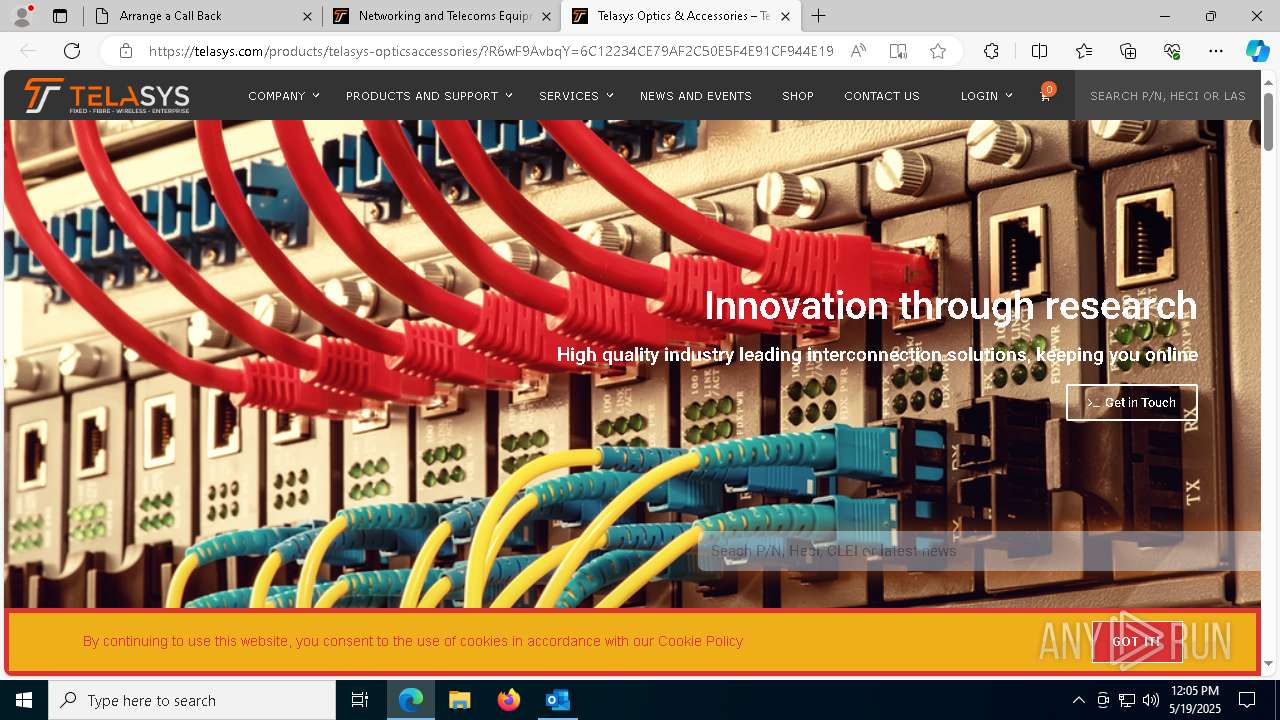Go to the Shop page
Viewport: 1280px width, 720px height.
click(x=798, y=96)
